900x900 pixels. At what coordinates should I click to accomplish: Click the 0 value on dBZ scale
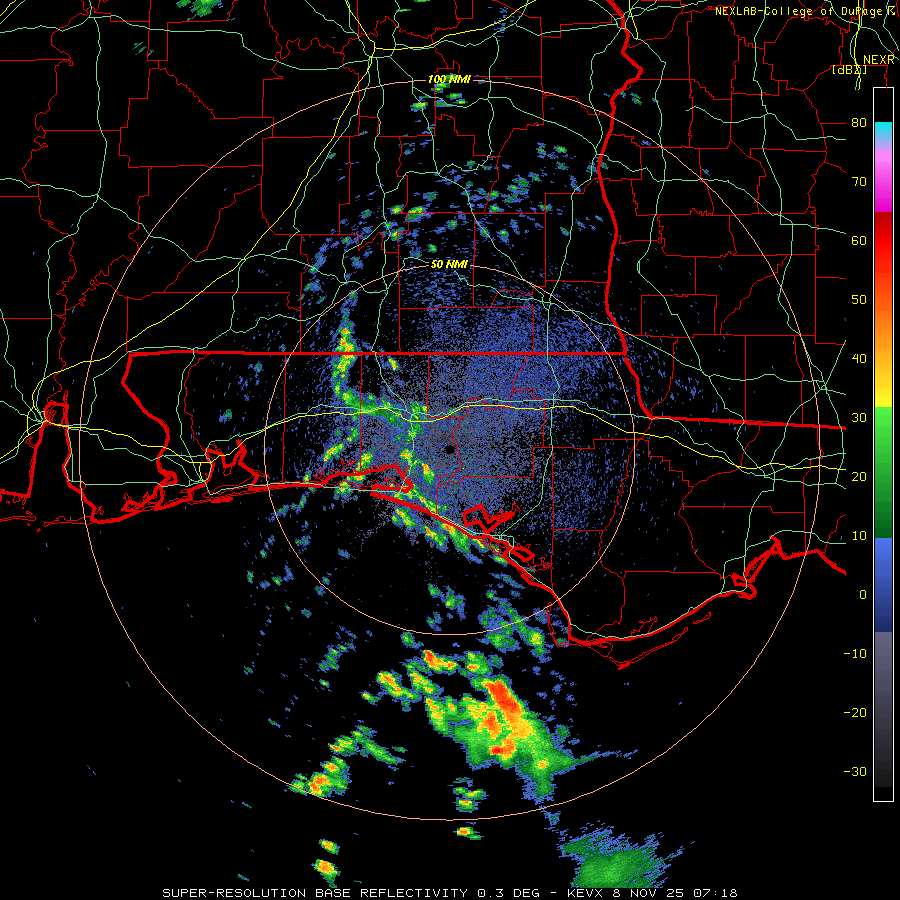click(x=863, y=595)
